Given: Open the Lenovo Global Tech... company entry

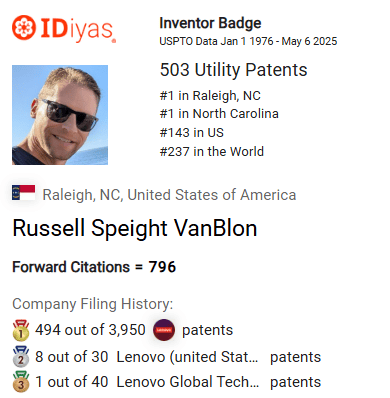Looking at the screenshot, I should 187,382.
